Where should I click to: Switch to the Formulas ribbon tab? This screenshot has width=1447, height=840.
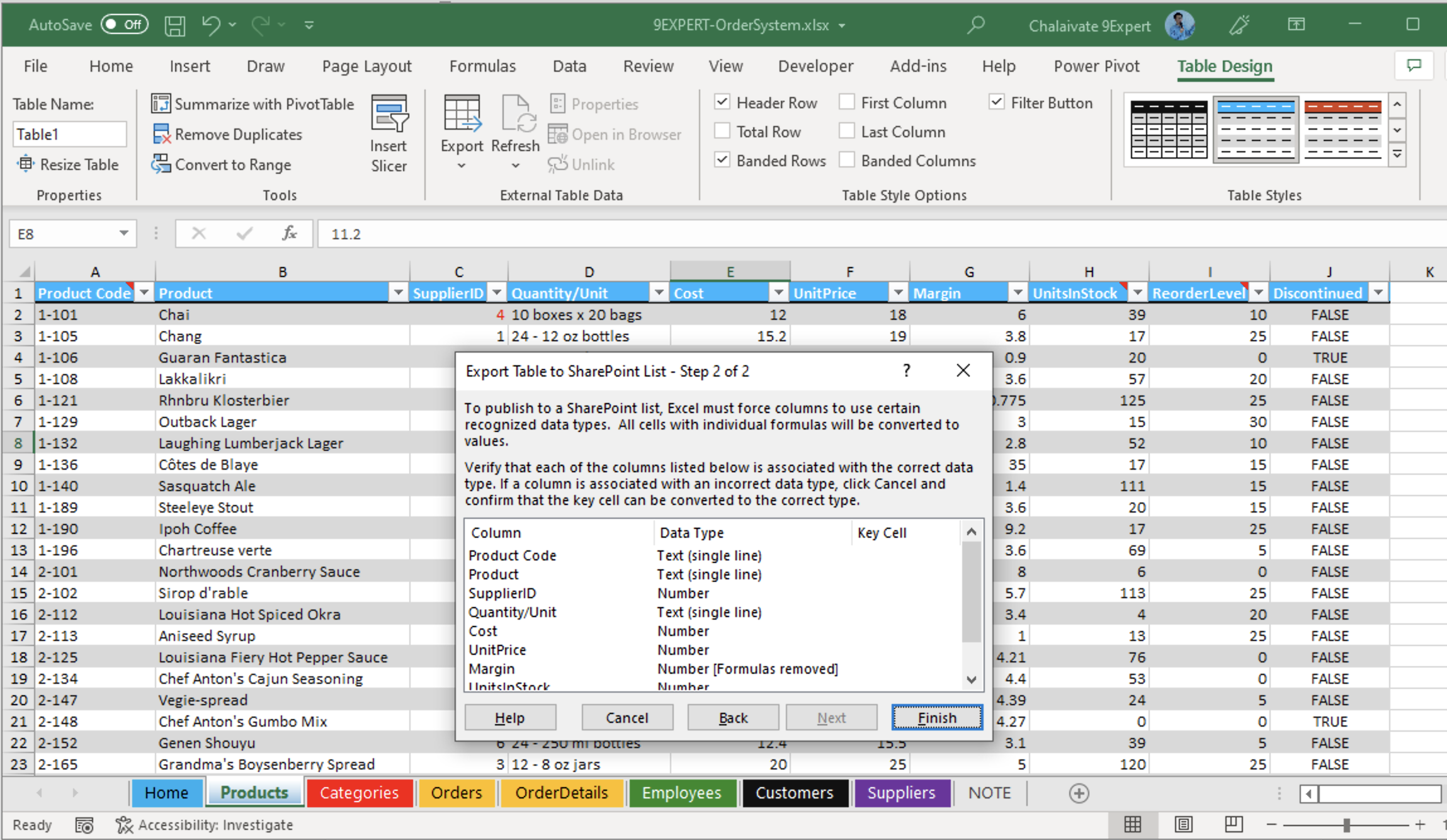(482, 65)
